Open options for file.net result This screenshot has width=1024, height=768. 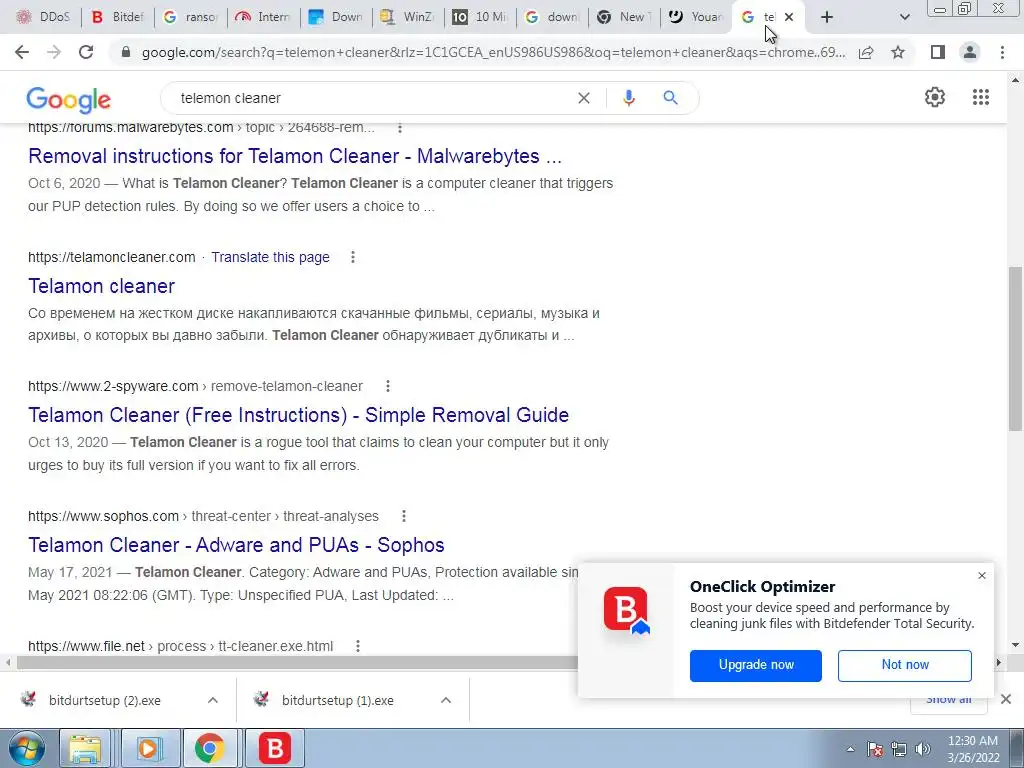click(358, 647)
